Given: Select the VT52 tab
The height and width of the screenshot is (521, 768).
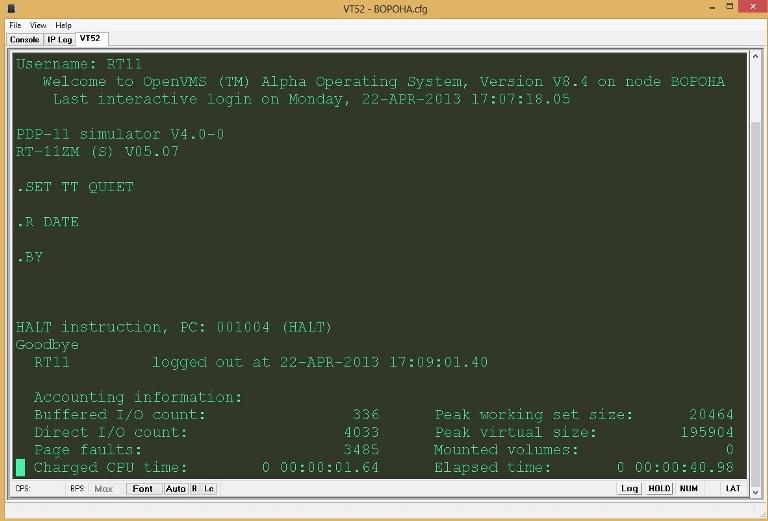Looking at the screenshot, I should pos(90,39).
